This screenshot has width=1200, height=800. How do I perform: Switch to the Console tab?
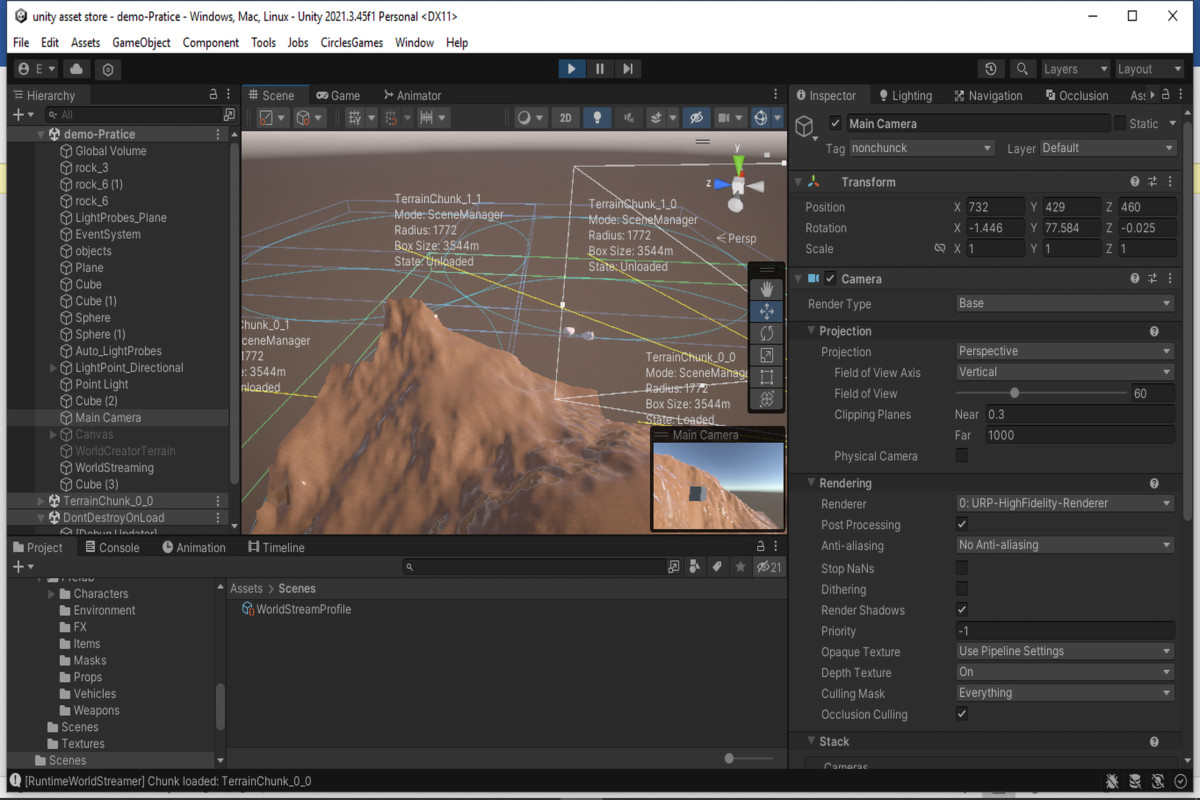pos(112,548)
